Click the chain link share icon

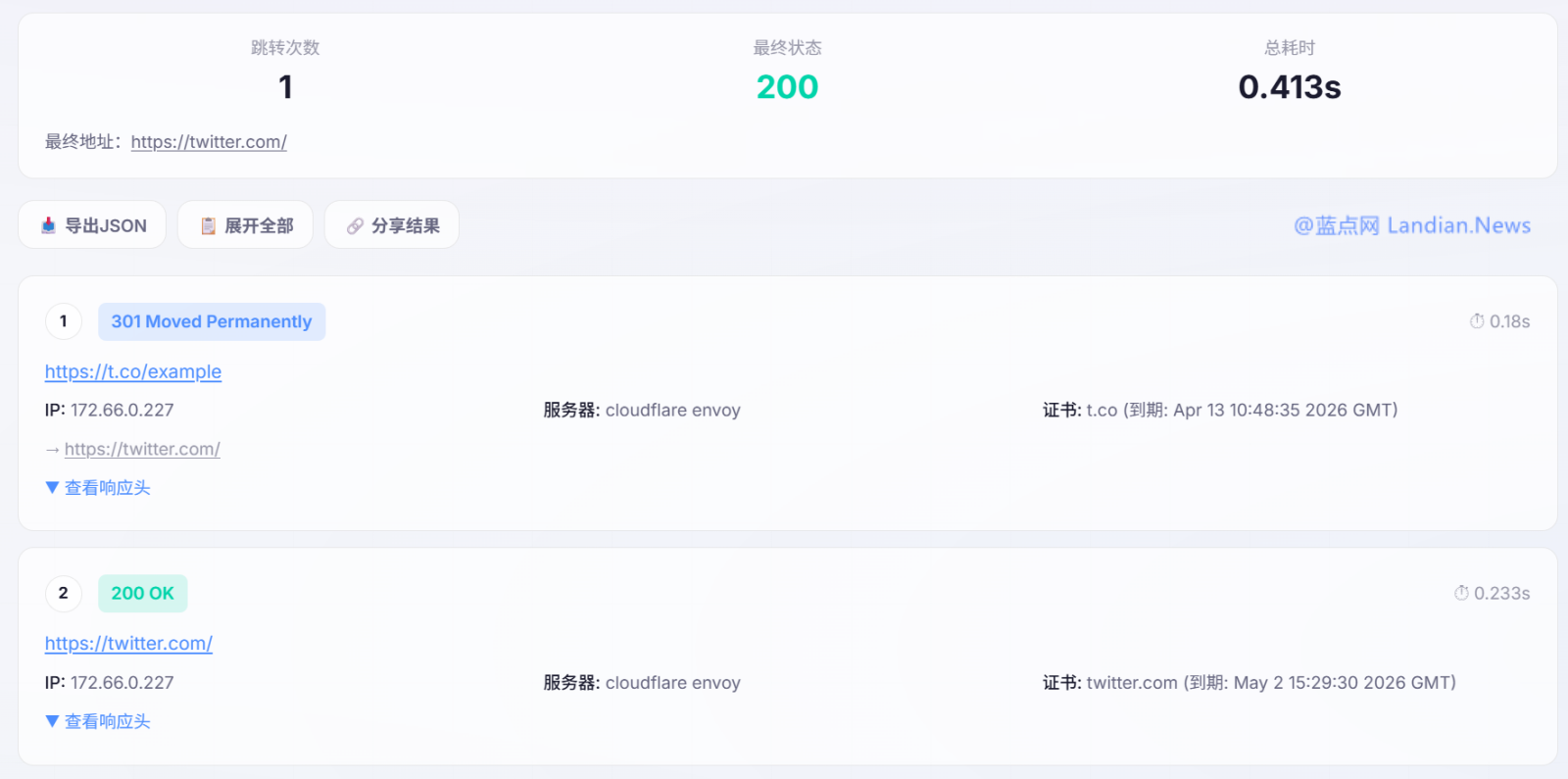tap(355, 226)
